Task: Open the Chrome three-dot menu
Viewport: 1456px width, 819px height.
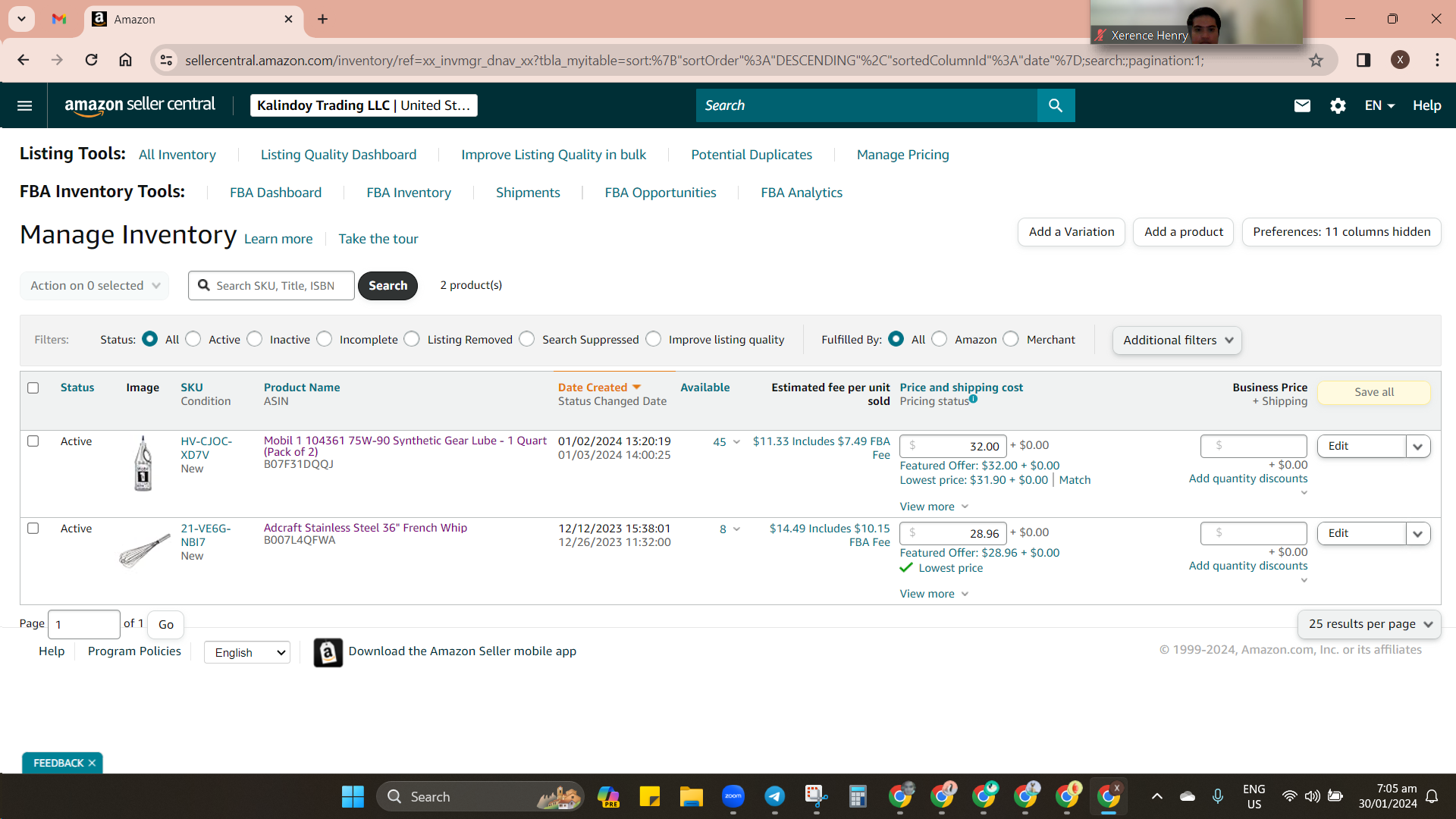Action: click(x=1437, y=60)
